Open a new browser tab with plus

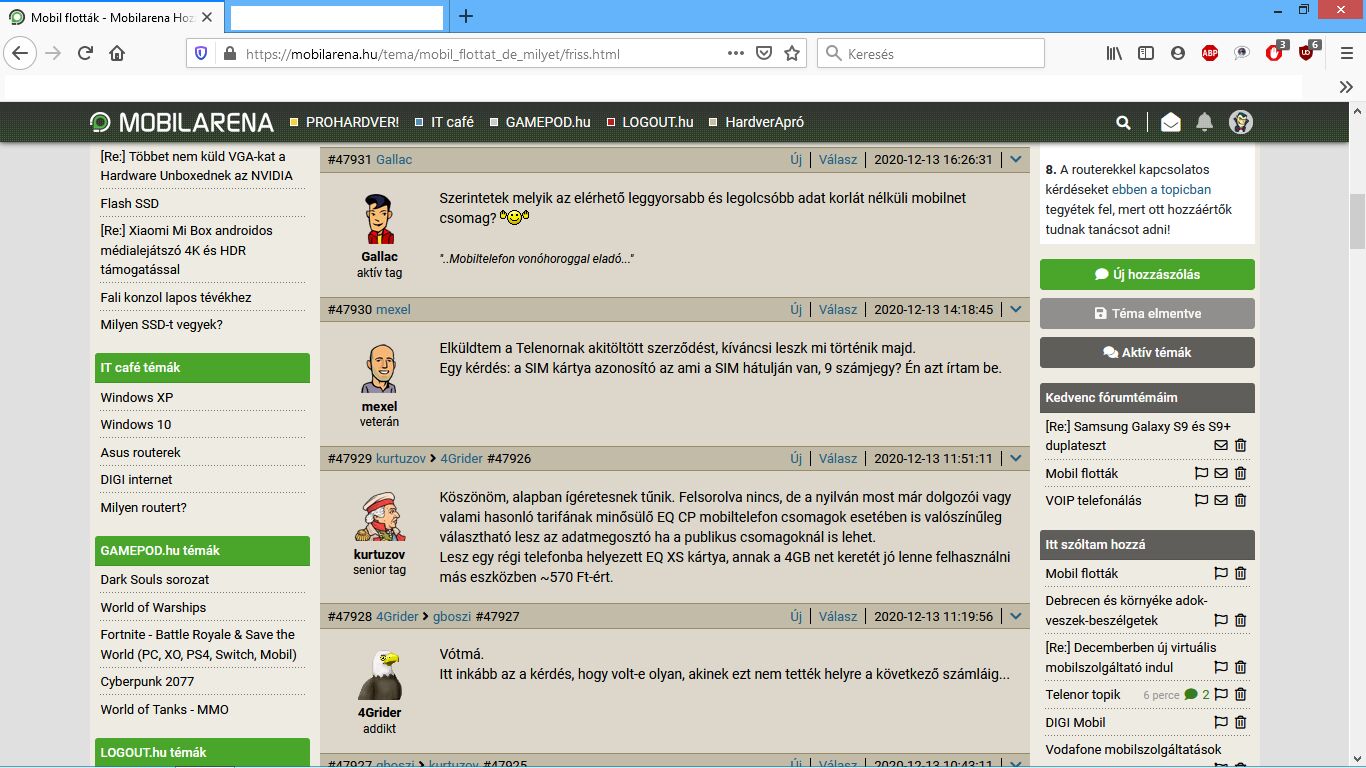pos(466,16)
